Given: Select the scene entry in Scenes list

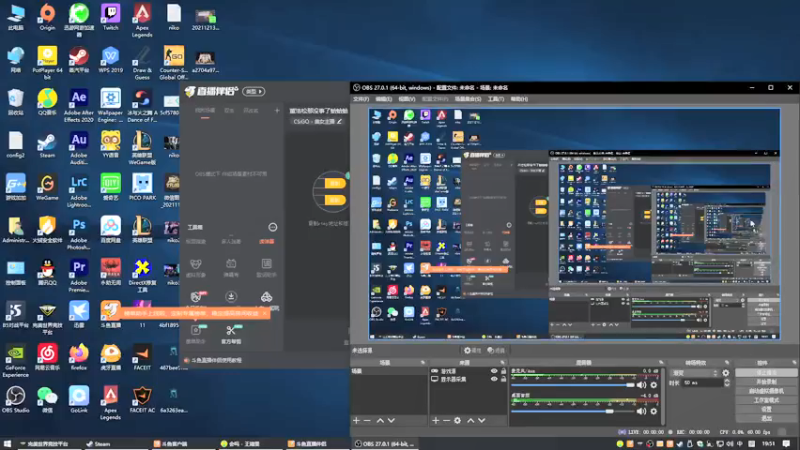Looking at the screenshot, I should click(x=389, y=371).
